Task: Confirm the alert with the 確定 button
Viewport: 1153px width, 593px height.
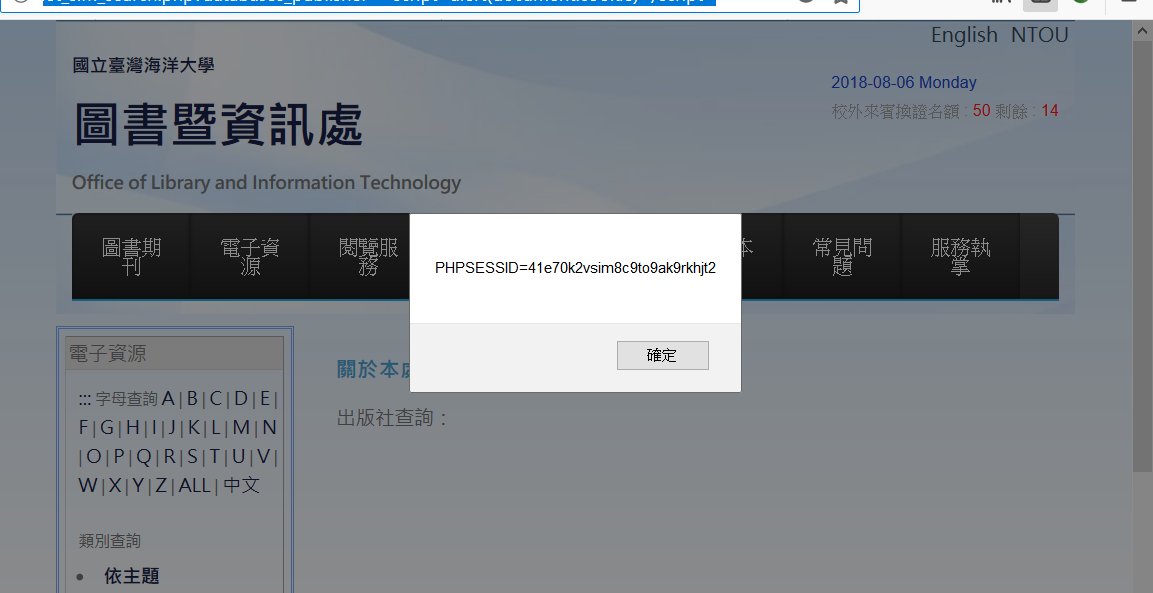Action: [663, 355]
